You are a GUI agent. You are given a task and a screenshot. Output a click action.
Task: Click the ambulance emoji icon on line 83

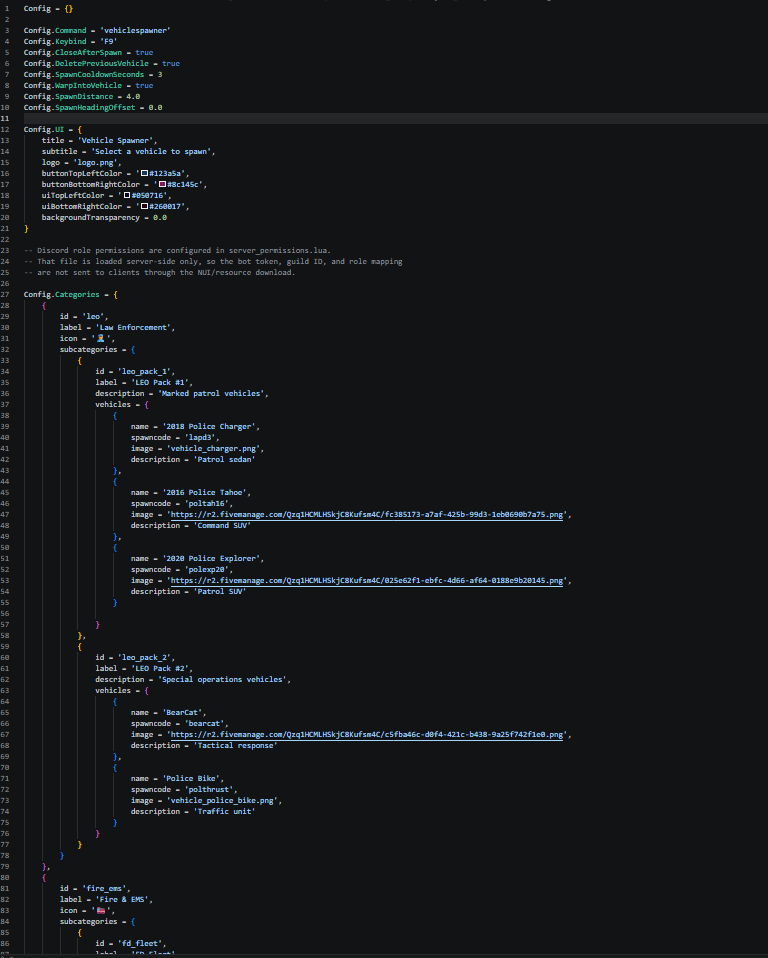(101, 910)
